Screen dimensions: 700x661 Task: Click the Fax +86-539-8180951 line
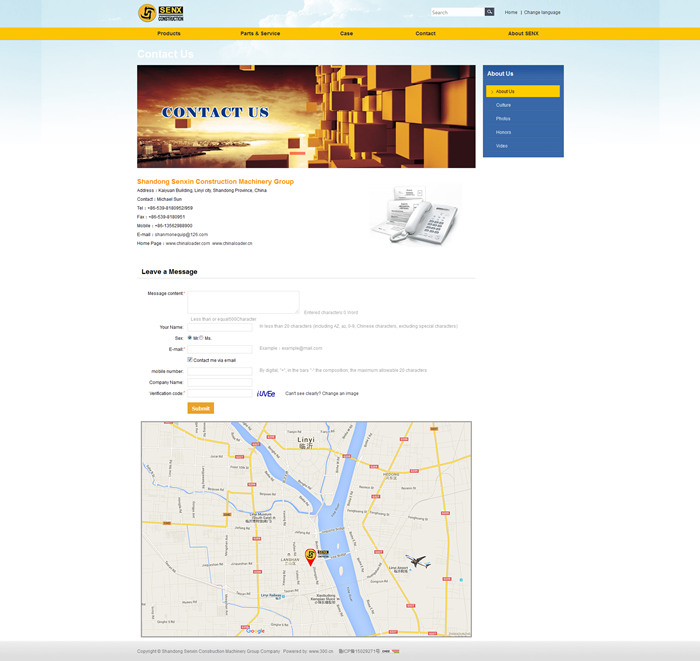pos(161,217)
